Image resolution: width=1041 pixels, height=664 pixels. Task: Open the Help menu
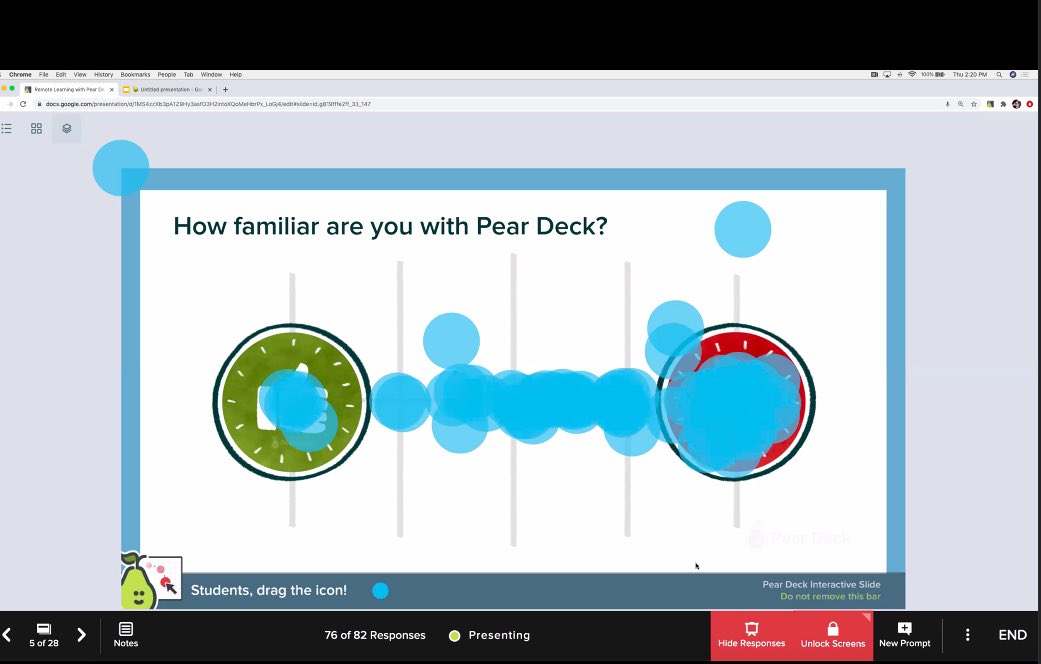pyautogui.click(x=236, y=74)
